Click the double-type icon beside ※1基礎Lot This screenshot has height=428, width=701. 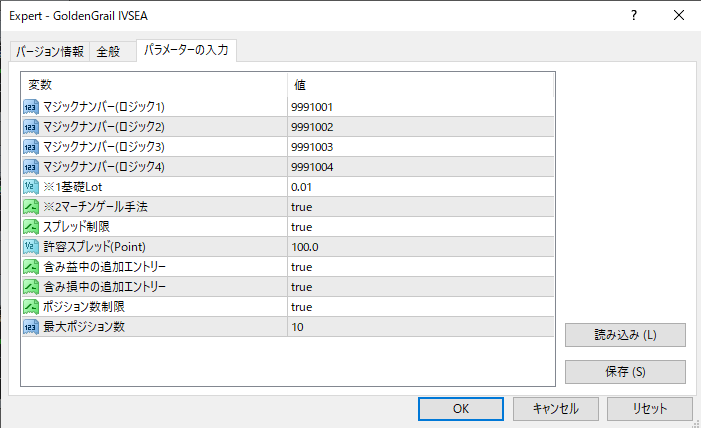coord(31,186)
